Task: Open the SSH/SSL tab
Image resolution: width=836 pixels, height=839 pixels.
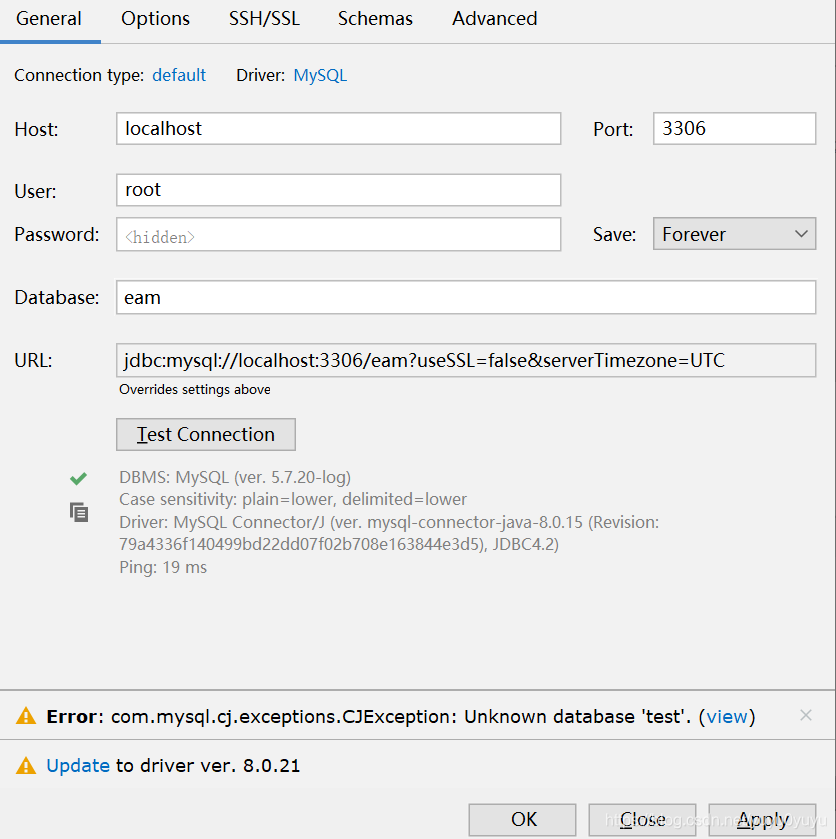Action: coord(264,19)
